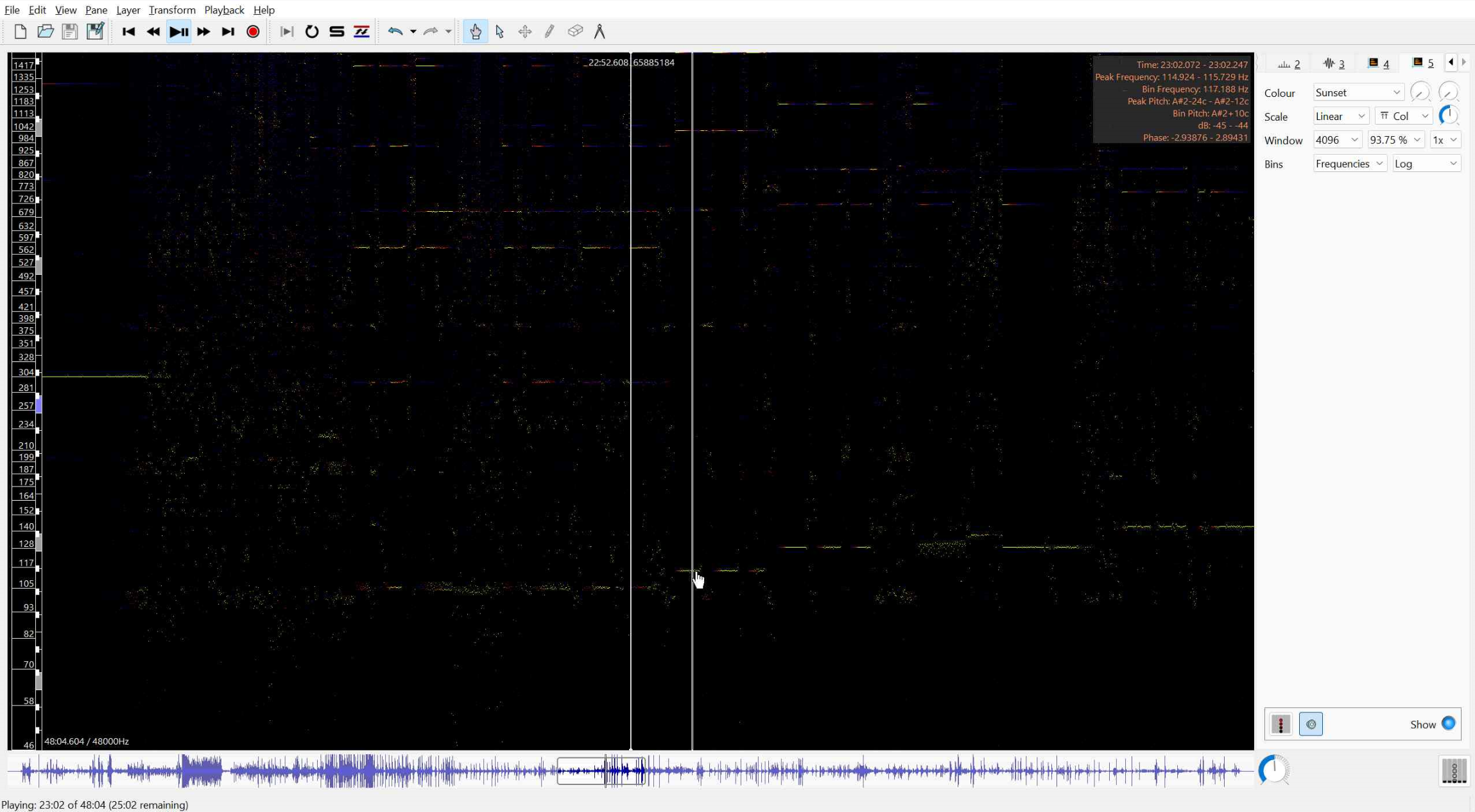The height and width of the screenshot is (812, 1475).
Task: Activate the Draw tool
Action: pos(549,31)
